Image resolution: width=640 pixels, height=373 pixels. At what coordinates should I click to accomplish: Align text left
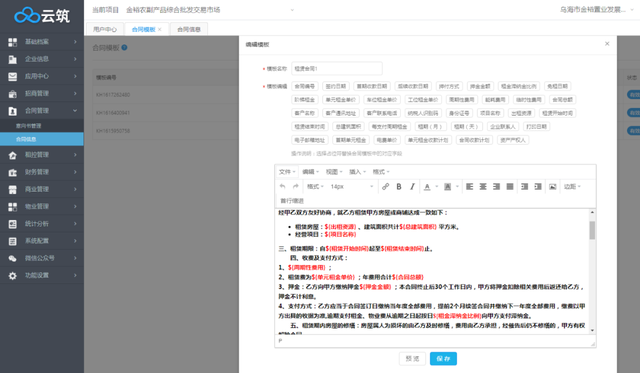(x=469, y=186)
